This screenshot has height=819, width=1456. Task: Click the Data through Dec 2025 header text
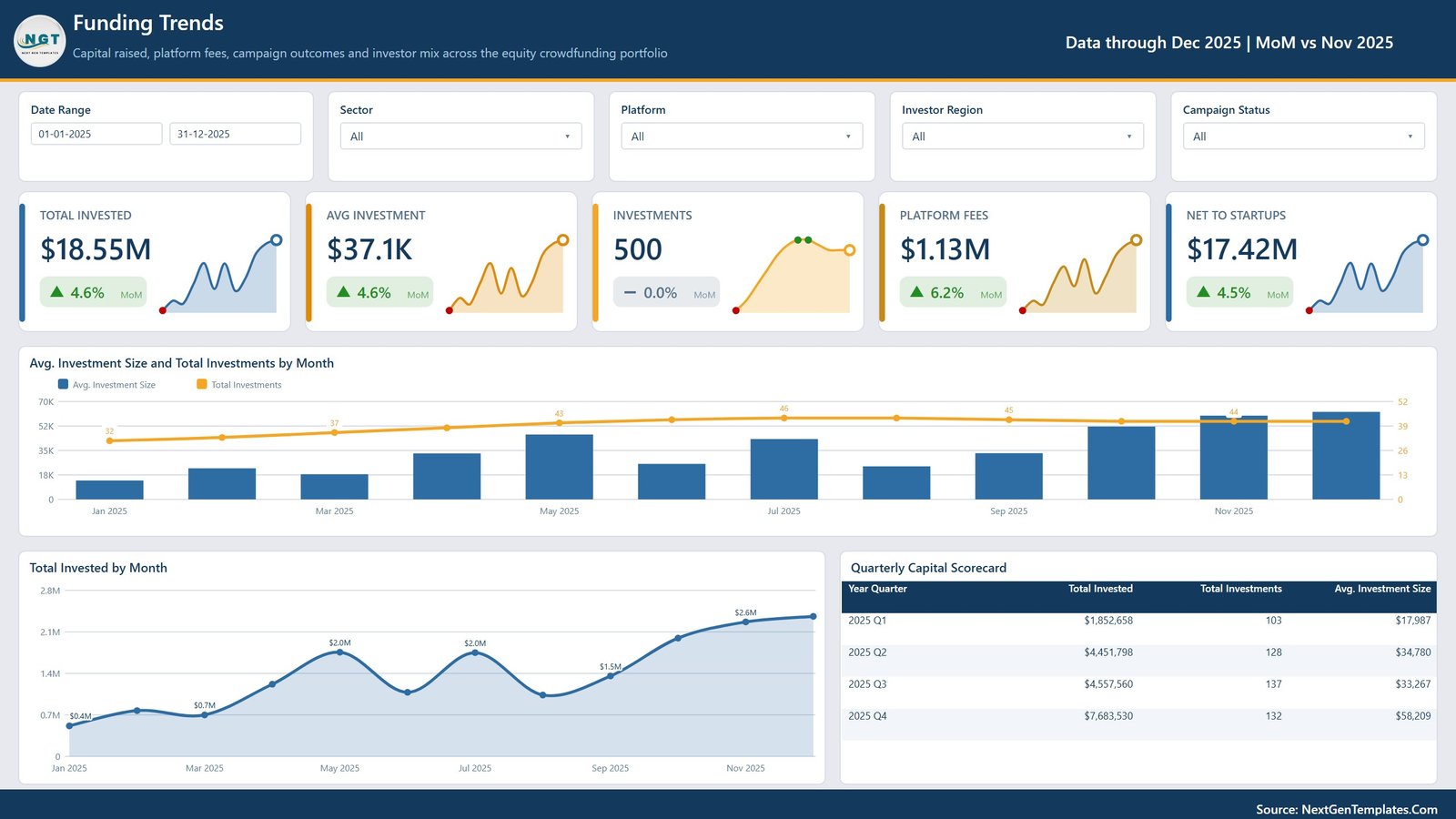(1229, 43)
